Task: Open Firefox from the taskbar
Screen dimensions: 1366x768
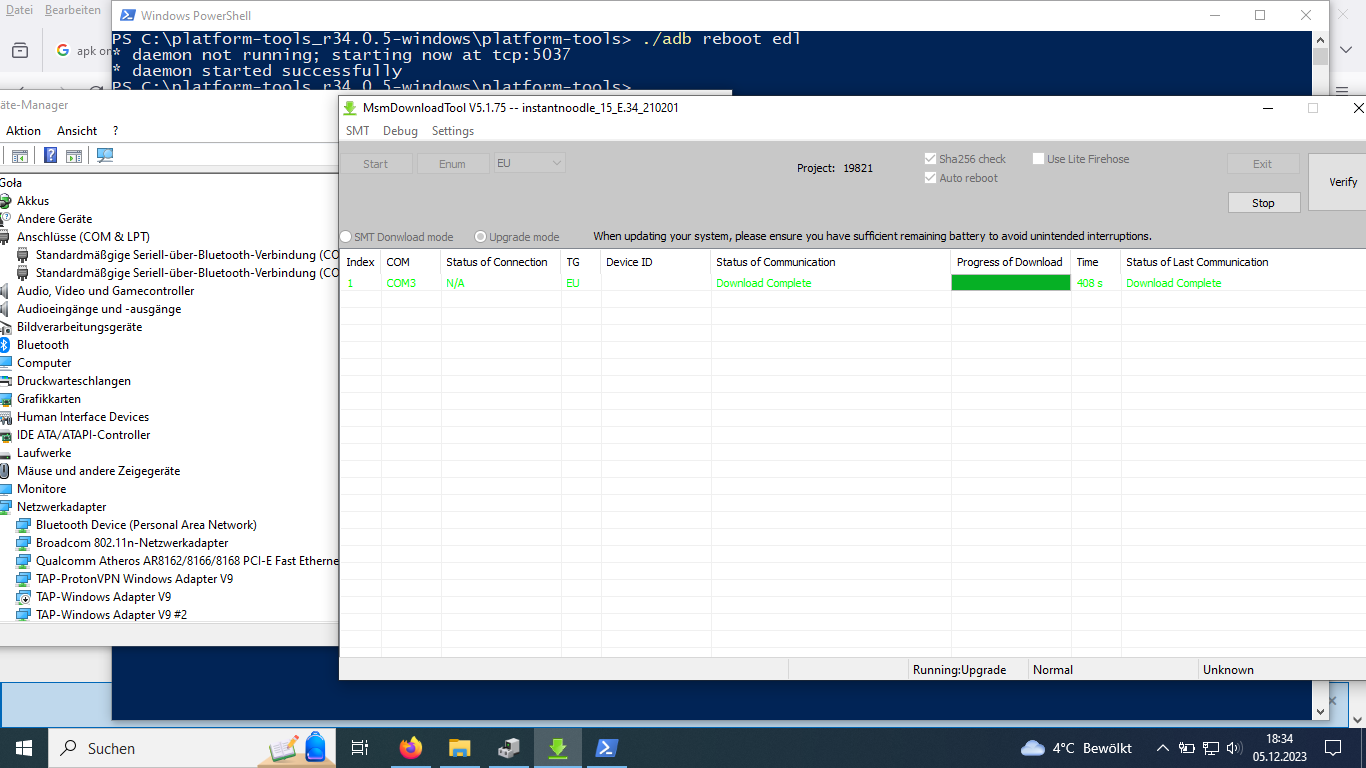Action: pos(410,748)
